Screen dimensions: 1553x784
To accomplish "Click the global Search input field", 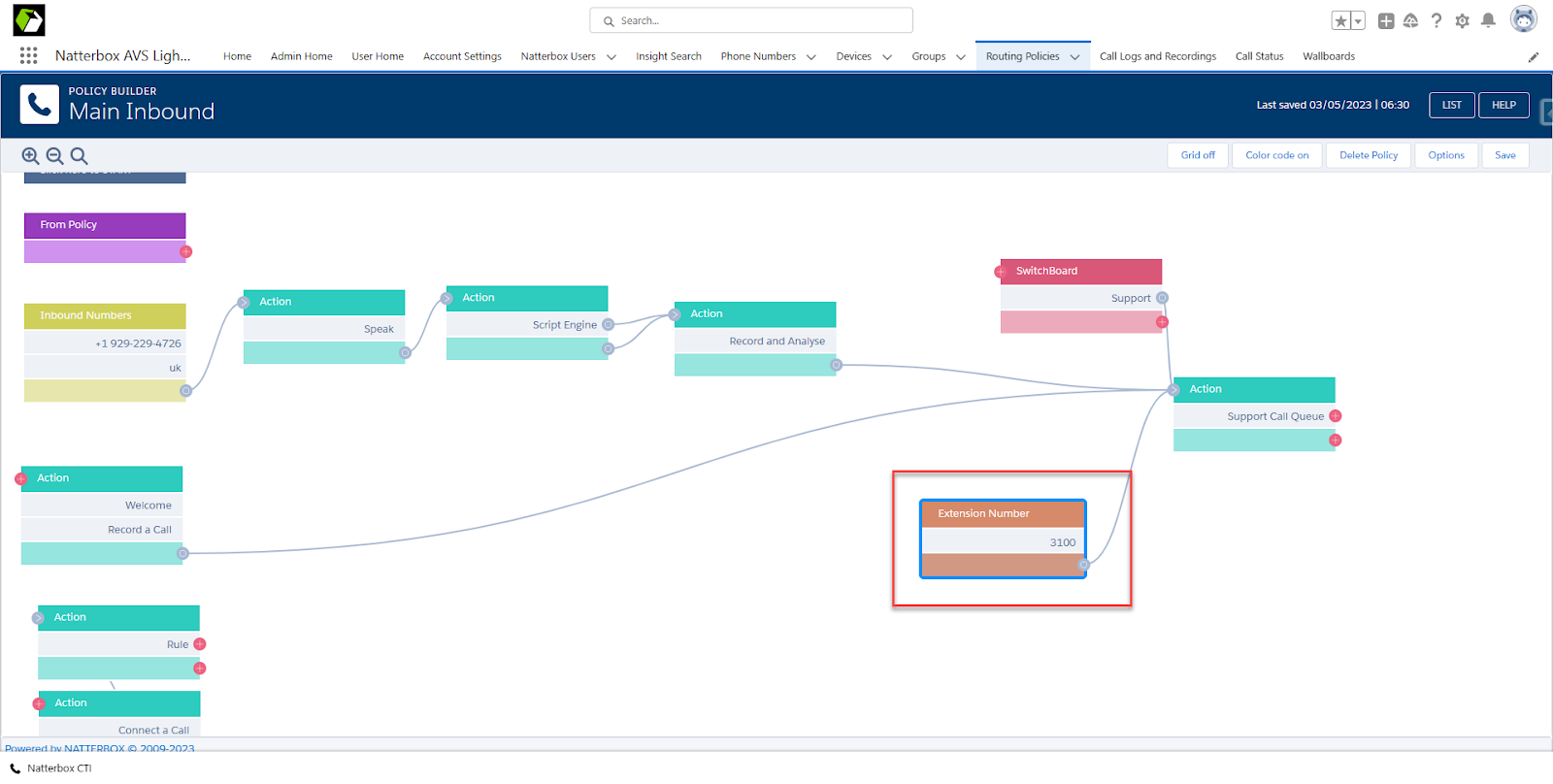I will [751, 20].
